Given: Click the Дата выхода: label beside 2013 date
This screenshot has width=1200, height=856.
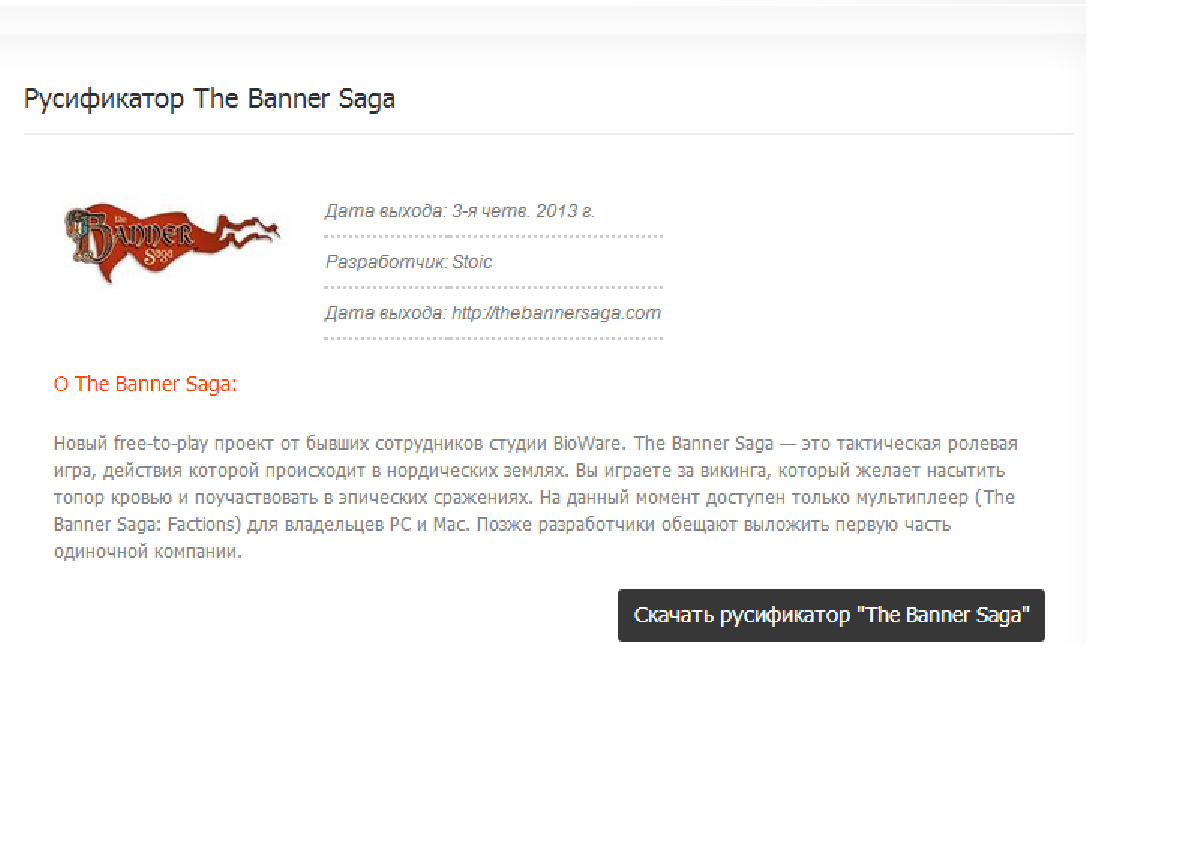Looking at the screenshot, I should 385,211.
